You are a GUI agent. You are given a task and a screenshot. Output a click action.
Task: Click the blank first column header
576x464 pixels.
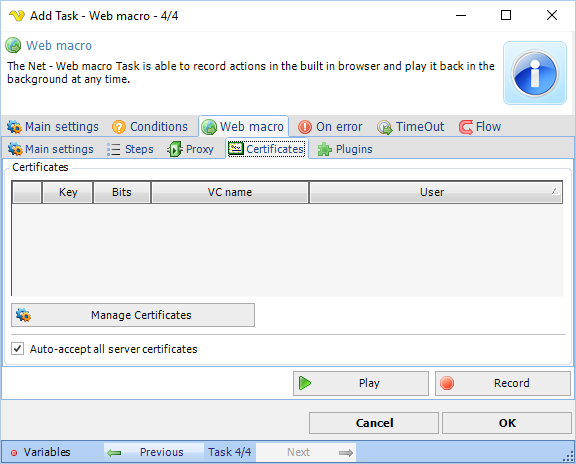27,192
